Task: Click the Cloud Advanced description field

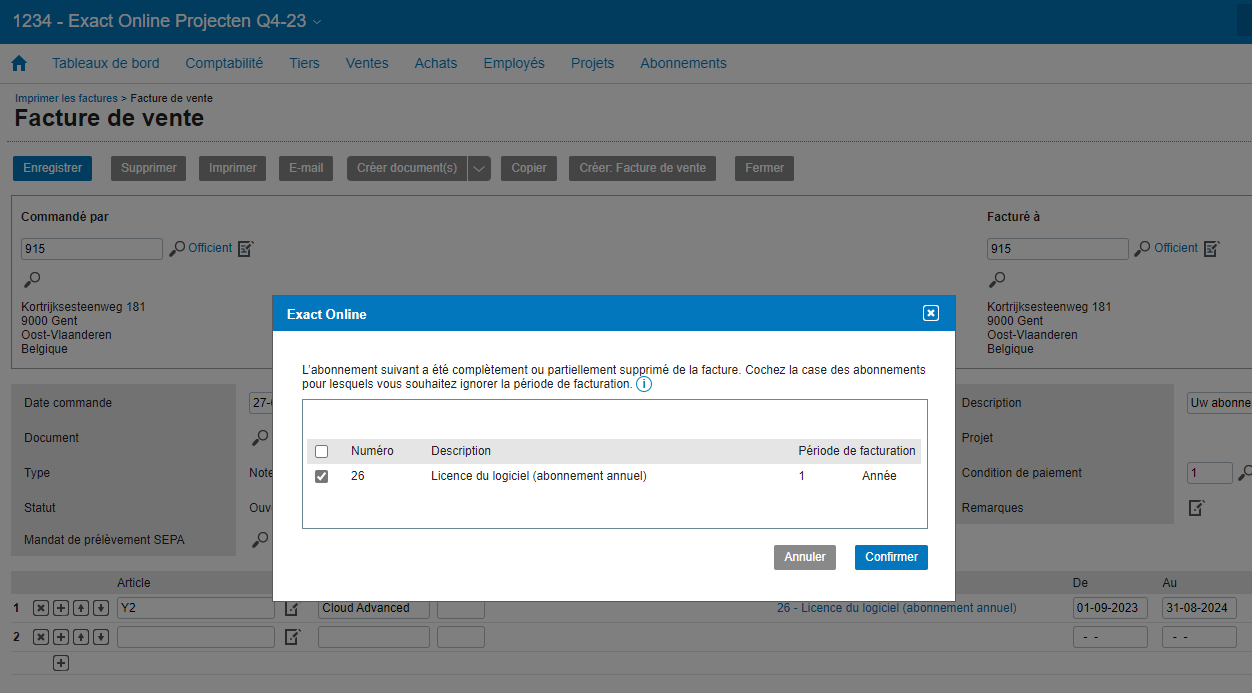Action: [x=375, y=608]
